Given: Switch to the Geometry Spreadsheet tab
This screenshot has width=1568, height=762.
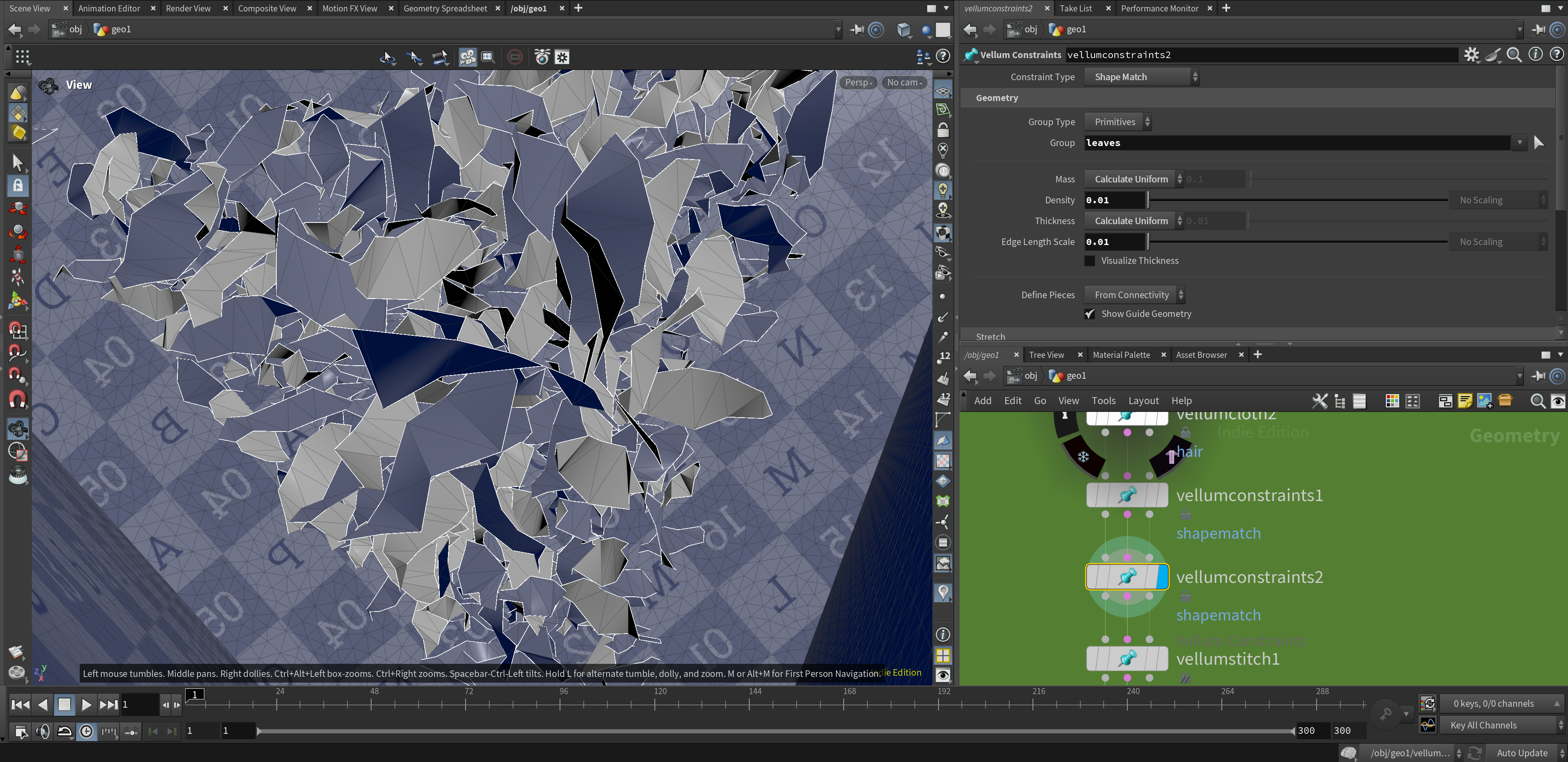Looking at the screenshot, I should click(445, 9).
